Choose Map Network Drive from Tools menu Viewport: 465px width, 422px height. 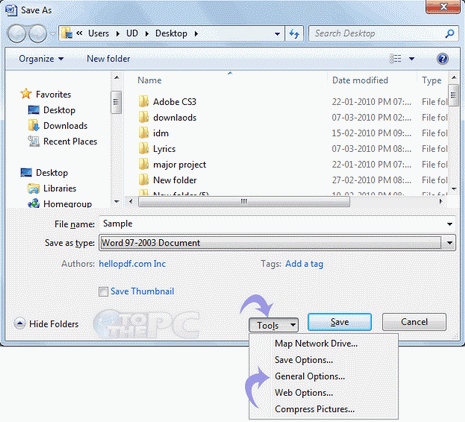[x=316, y=343]
